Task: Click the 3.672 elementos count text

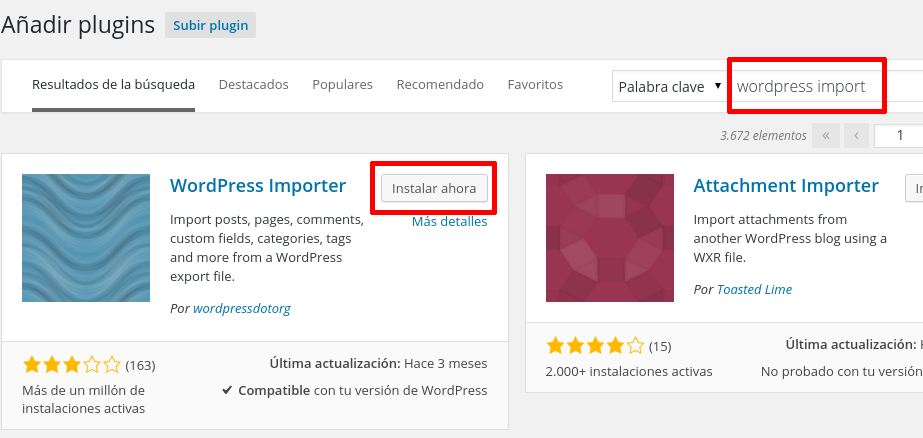Action: [x=763, y=136]
